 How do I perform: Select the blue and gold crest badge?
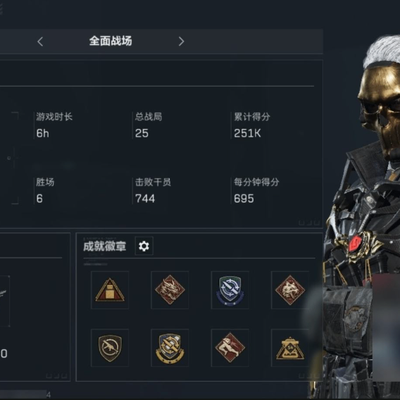click(170, 348)
